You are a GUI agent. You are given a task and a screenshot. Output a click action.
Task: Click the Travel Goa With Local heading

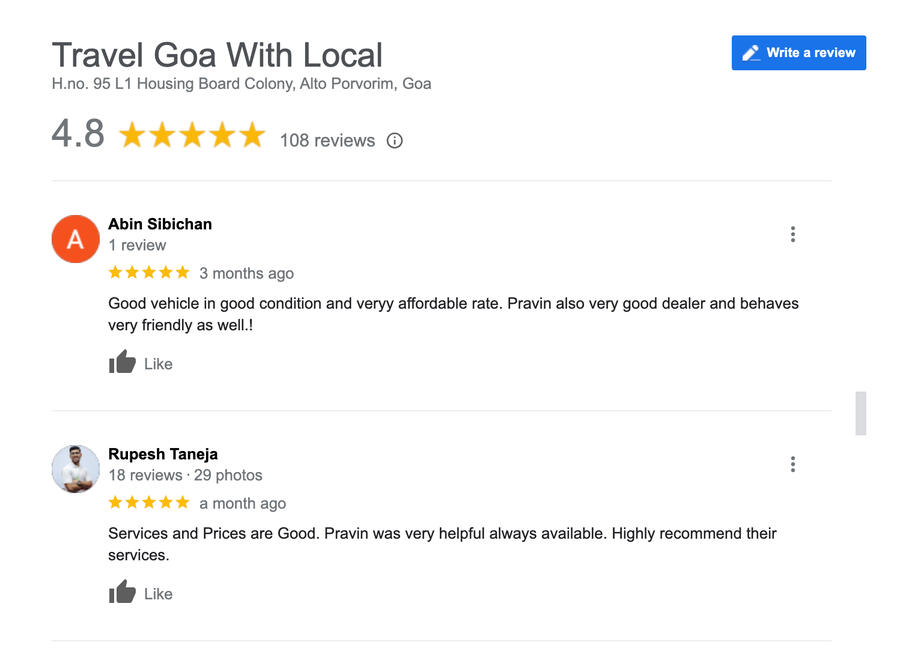point(217,55)
